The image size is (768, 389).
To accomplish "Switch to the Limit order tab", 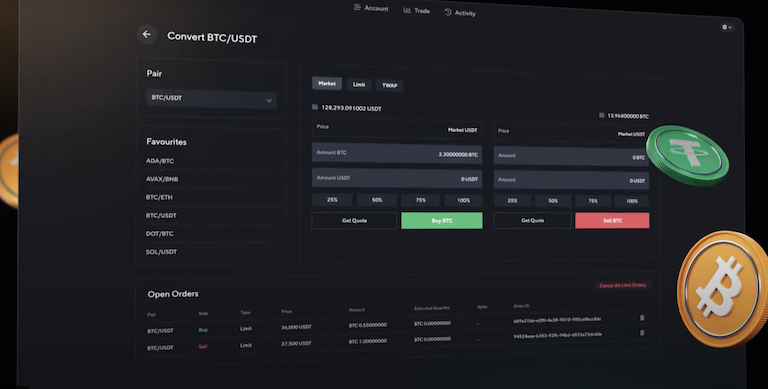I will click(359, 84).
